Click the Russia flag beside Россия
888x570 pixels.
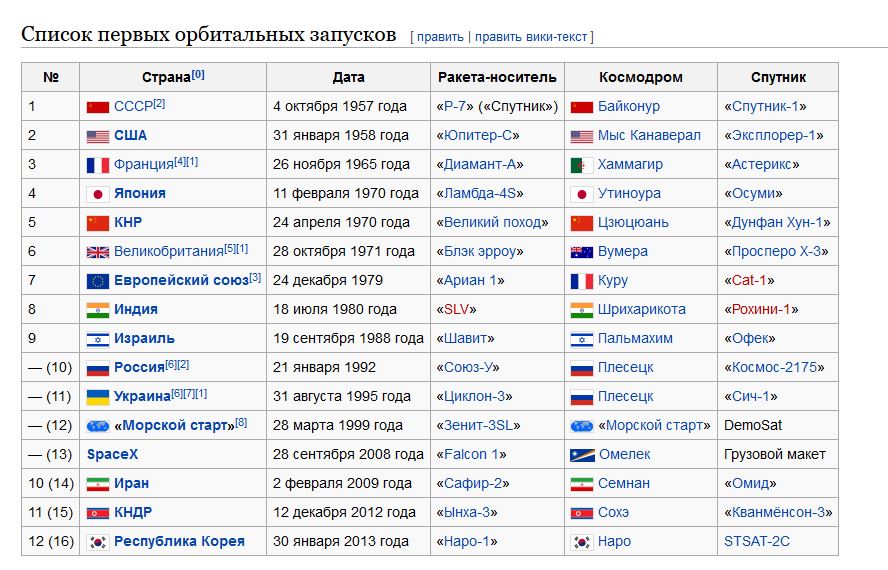click(97, 368)
